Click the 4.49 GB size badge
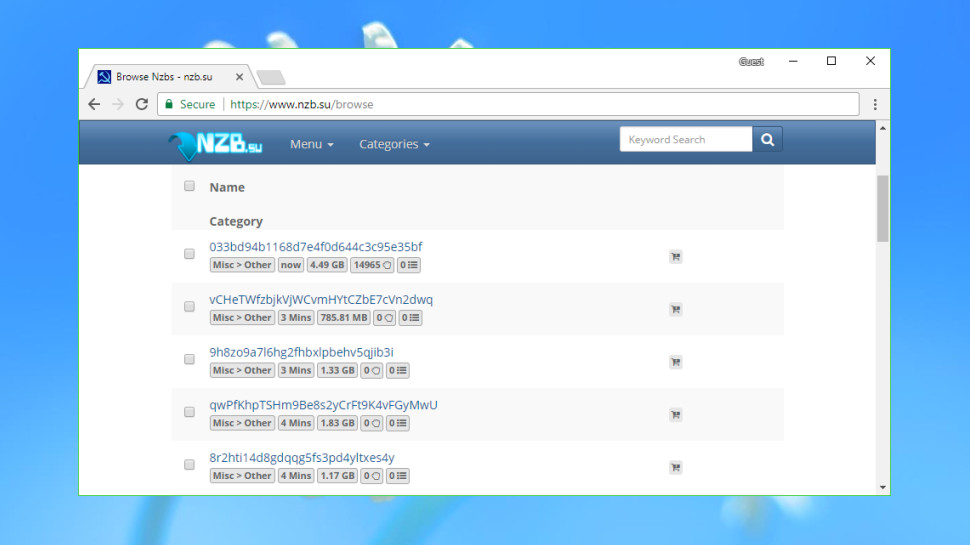Screen dimensions: 970x545 click(x=327, y=265)
